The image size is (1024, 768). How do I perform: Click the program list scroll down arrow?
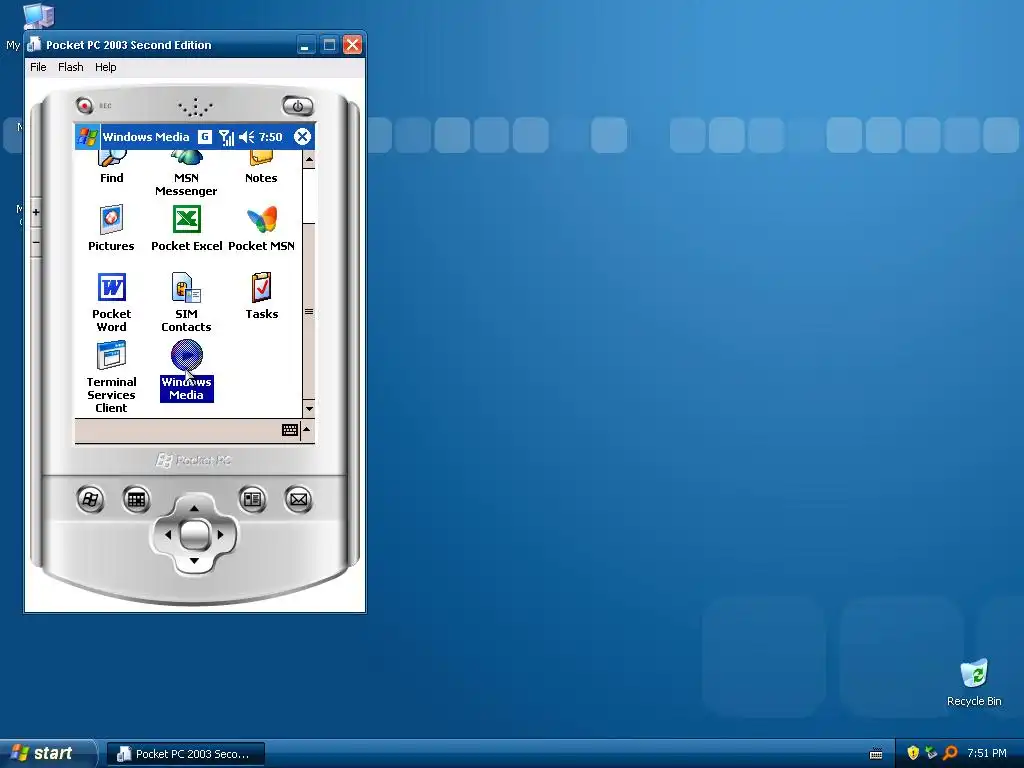click(309, 409)
